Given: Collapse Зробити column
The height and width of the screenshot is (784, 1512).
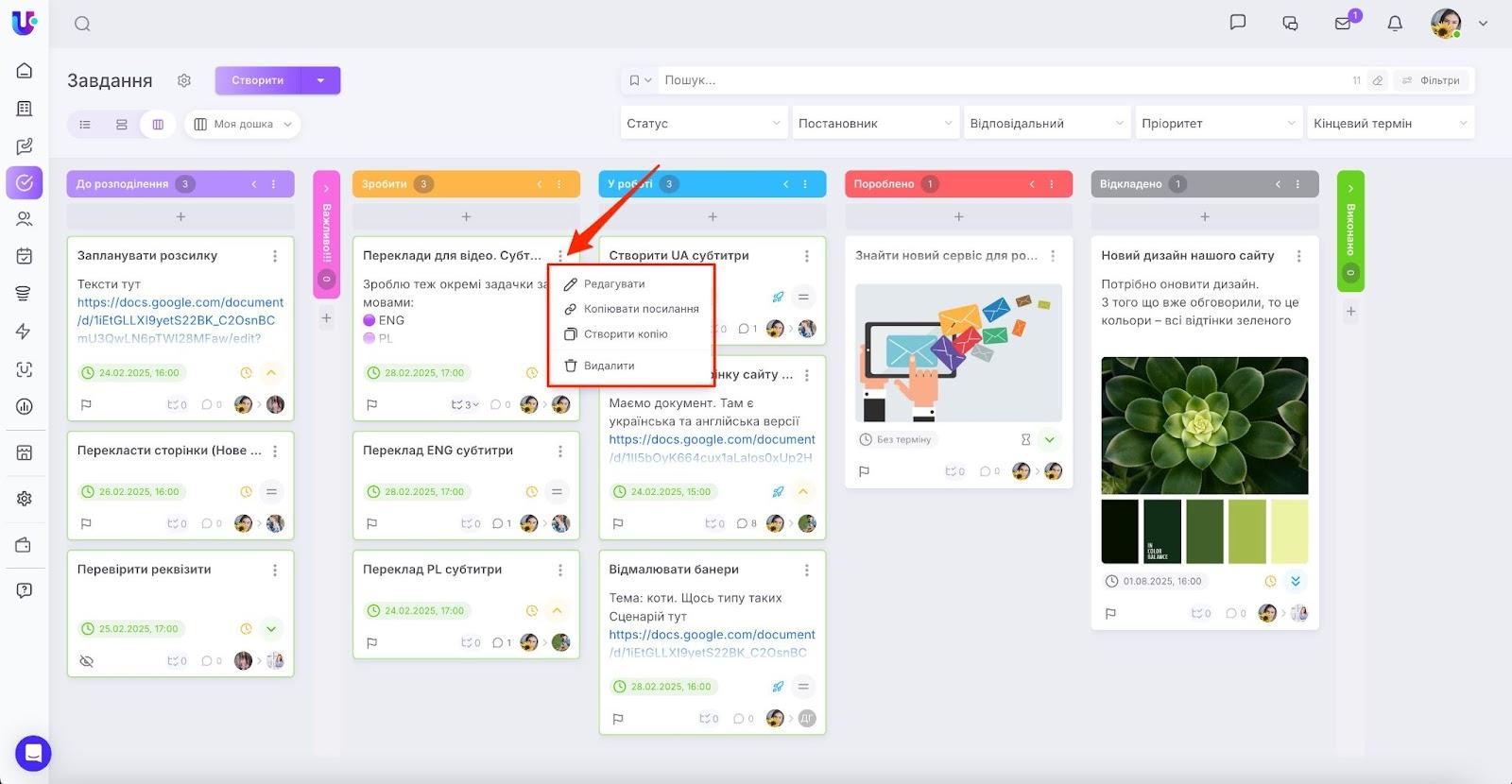Looking at the screenshot, I should click(x=540, y=184).
